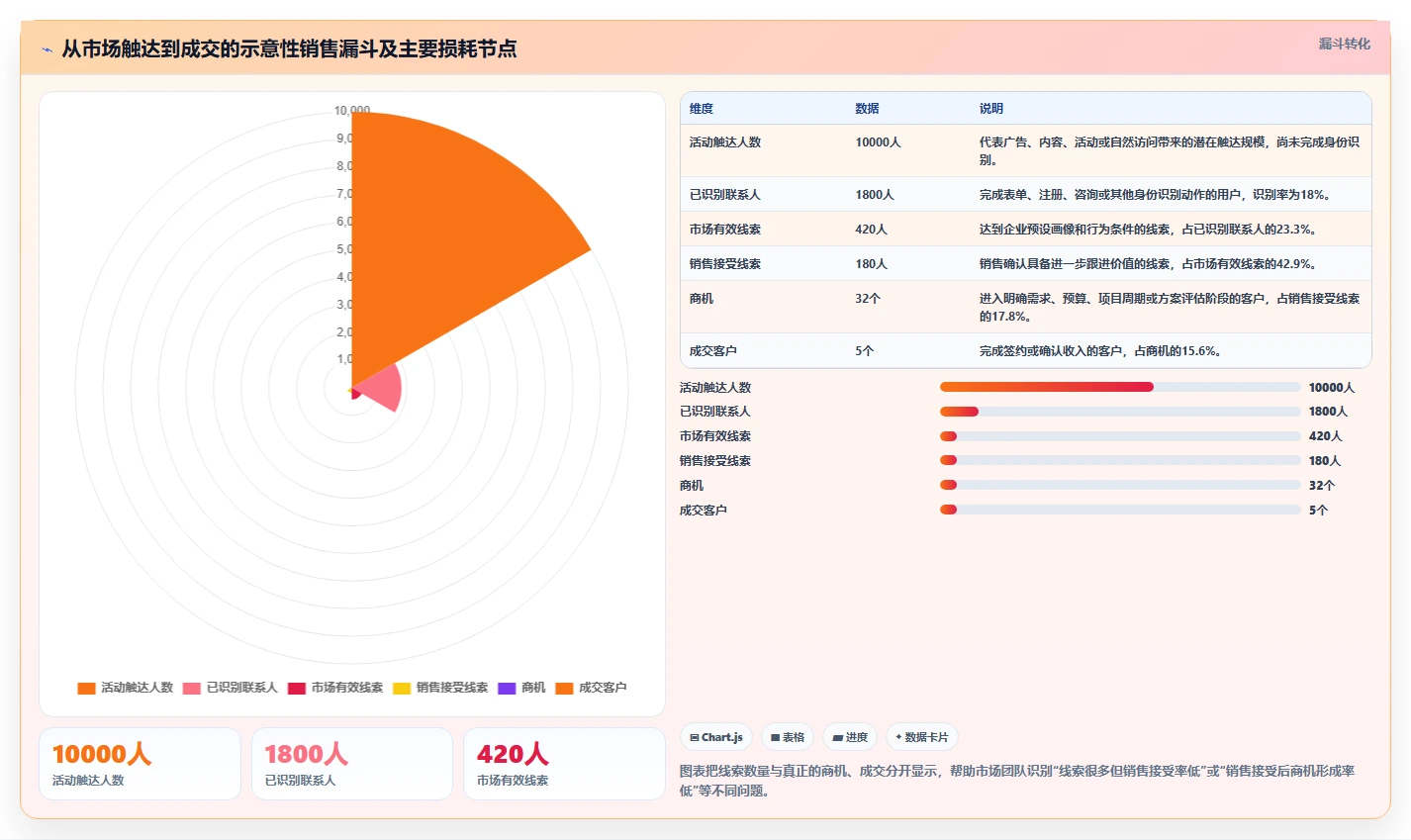Click the 数据 column header
The width and height of the screenshot is (1411, 840).
tap(868, 109)
